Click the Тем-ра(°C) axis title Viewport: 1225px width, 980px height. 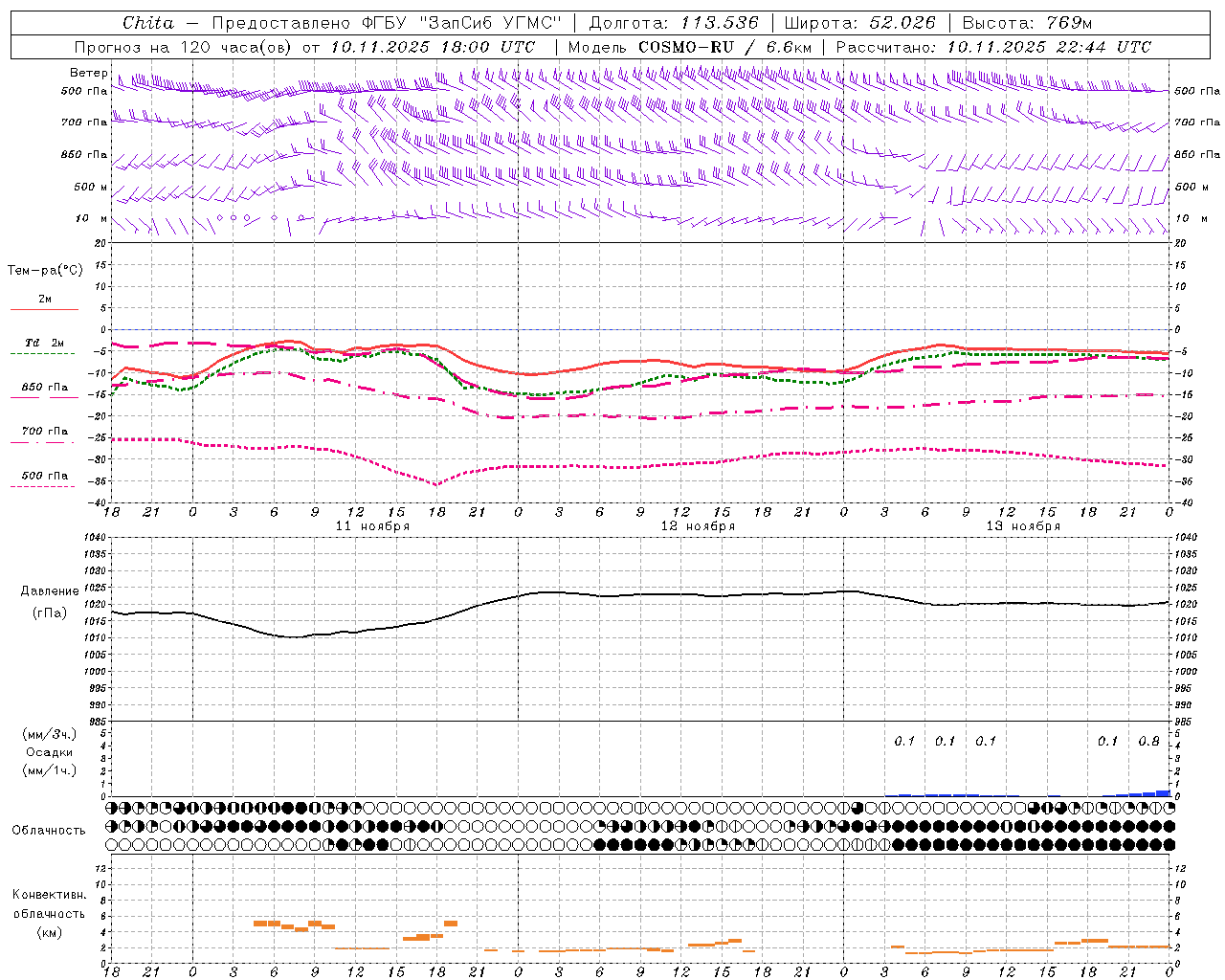tap(45, 271)
